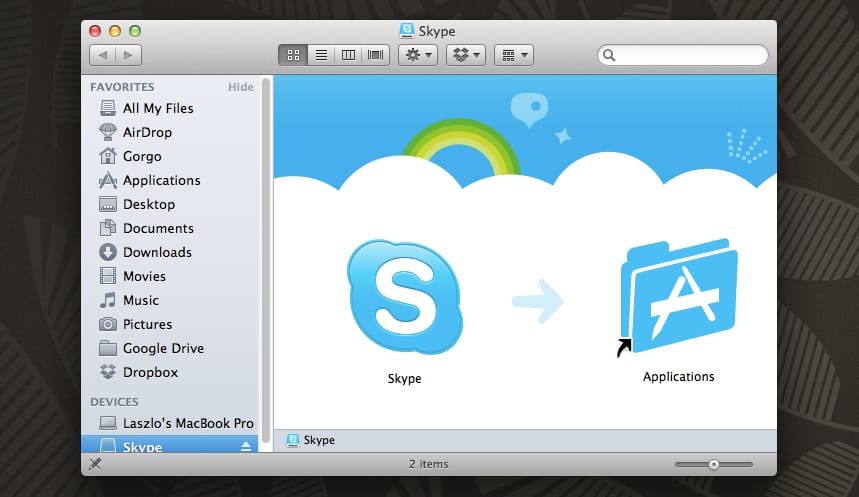Open the Dropbox toolbar menu
Image resolution: width=859 pixels, height=497 pixels.
point(466,55)
